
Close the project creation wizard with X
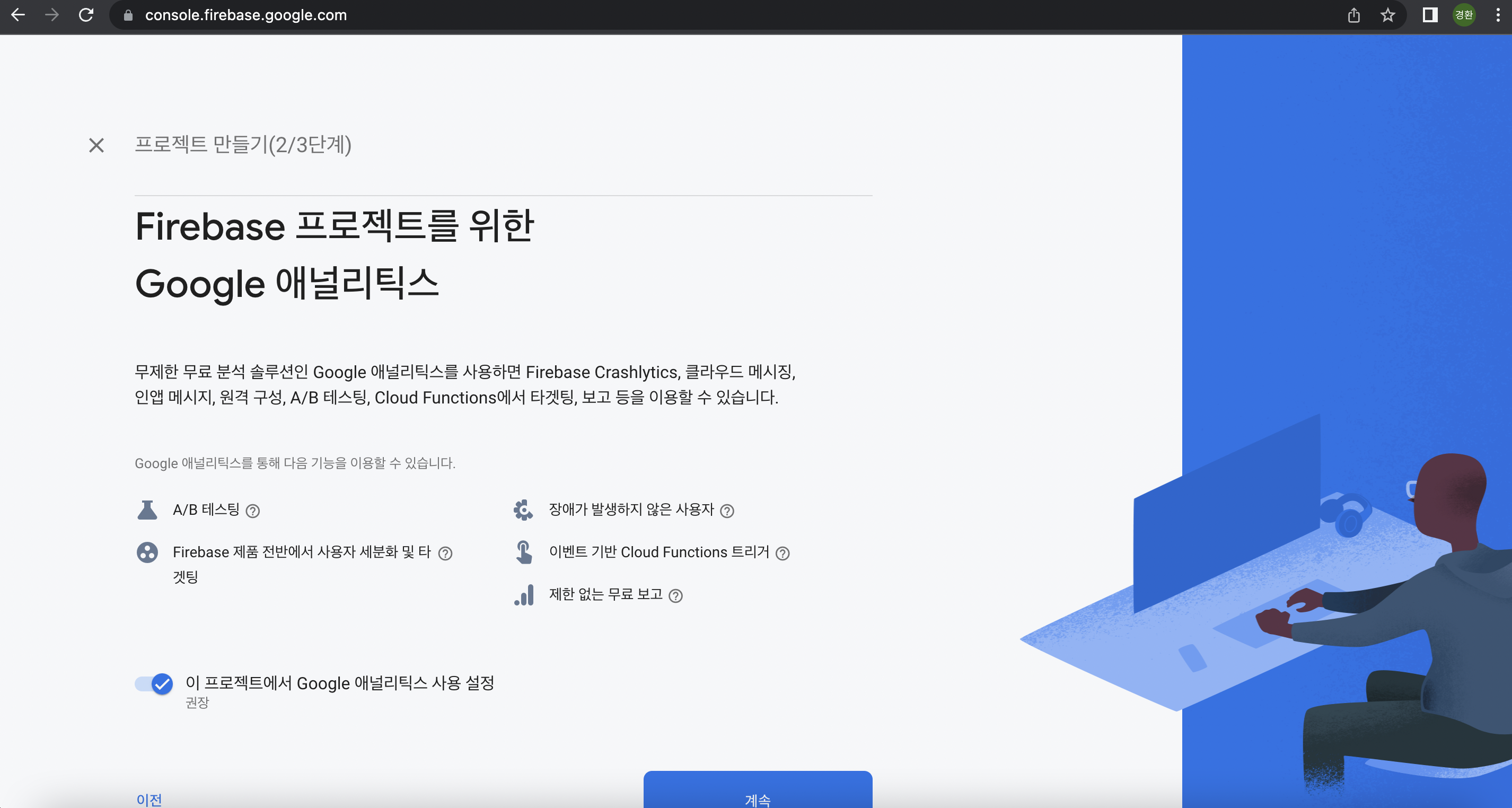coord(96,145)
